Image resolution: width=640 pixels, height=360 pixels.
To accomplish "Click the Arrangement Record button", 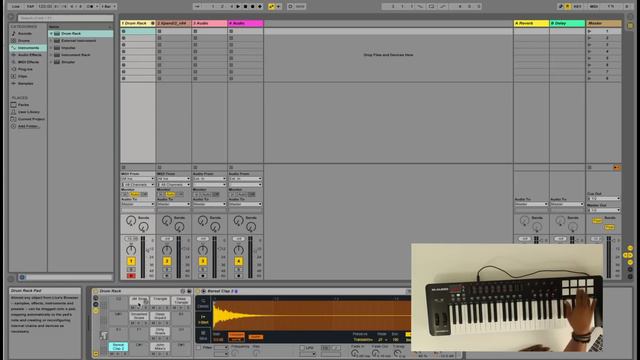I will click(253, 7).
